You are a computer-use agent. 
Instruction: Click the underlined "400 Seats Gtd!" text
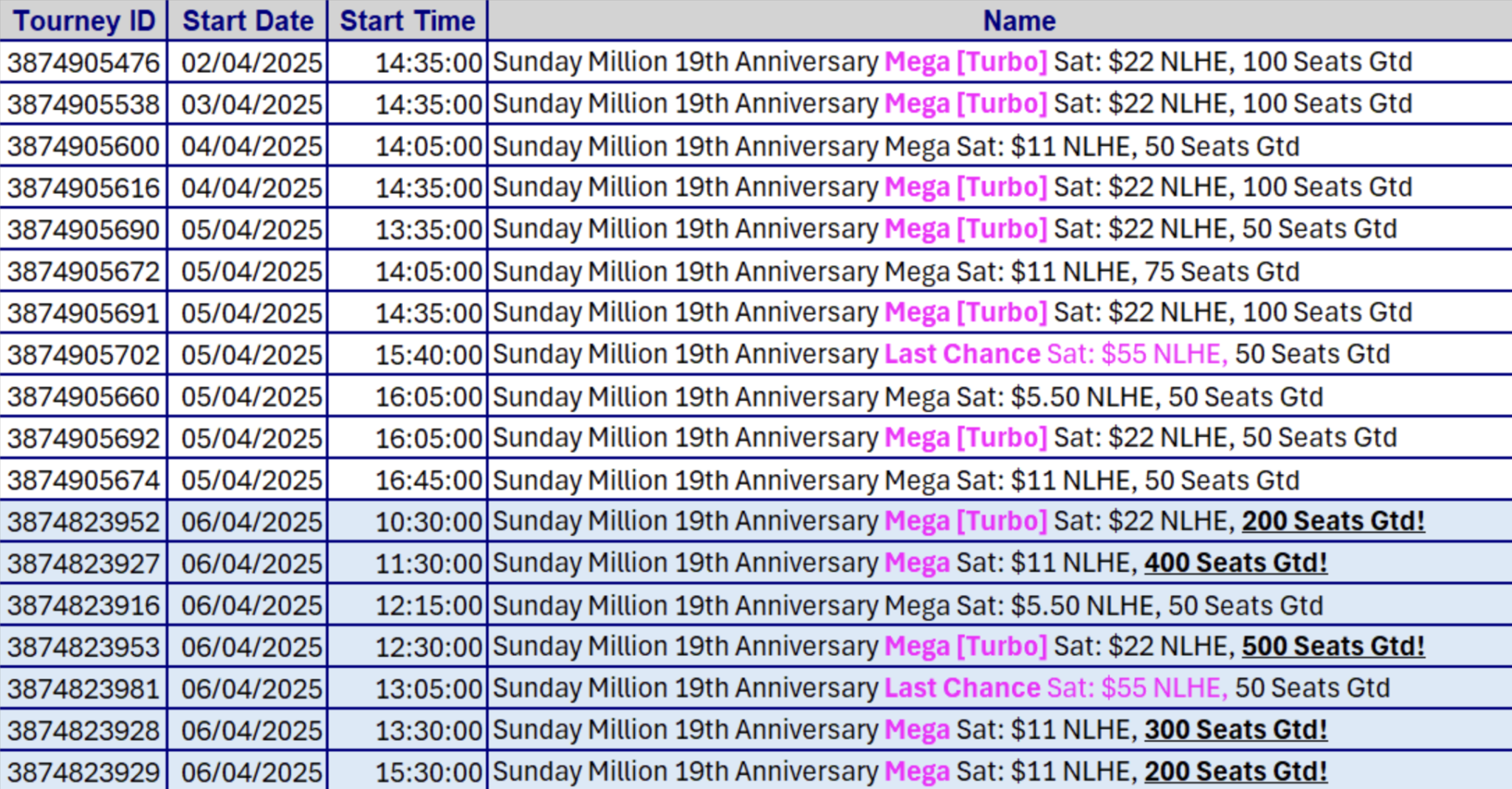point(1236,563)
